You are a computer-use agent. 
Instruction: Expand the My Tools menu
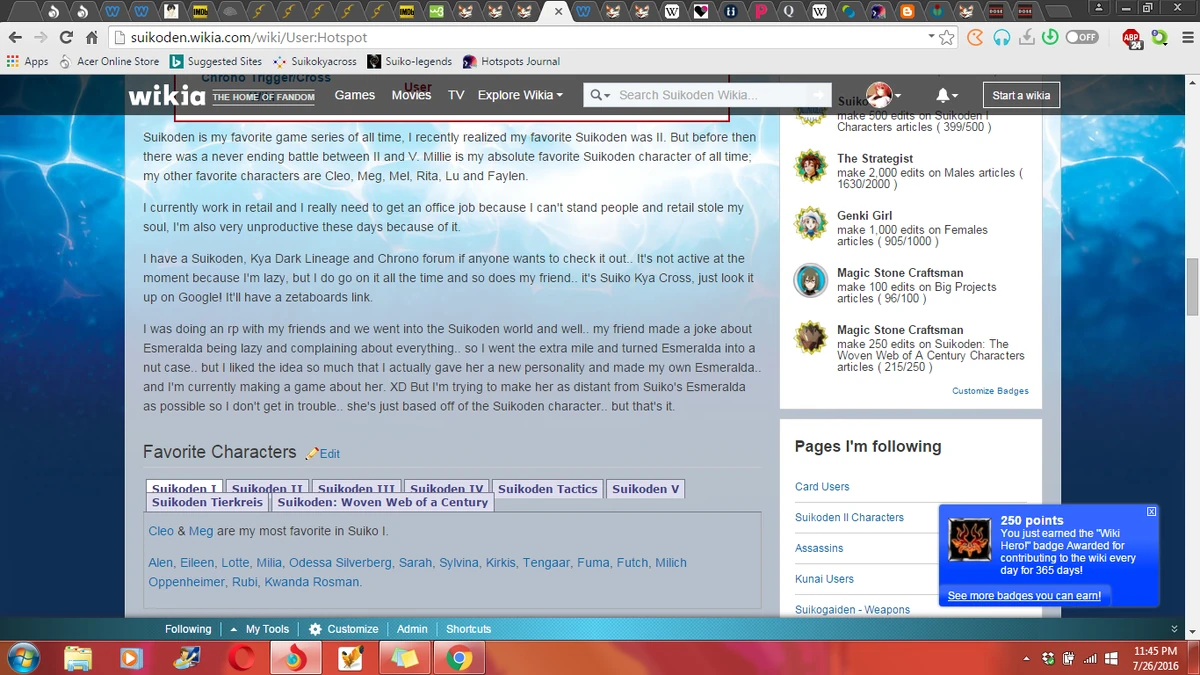(259, 629)
